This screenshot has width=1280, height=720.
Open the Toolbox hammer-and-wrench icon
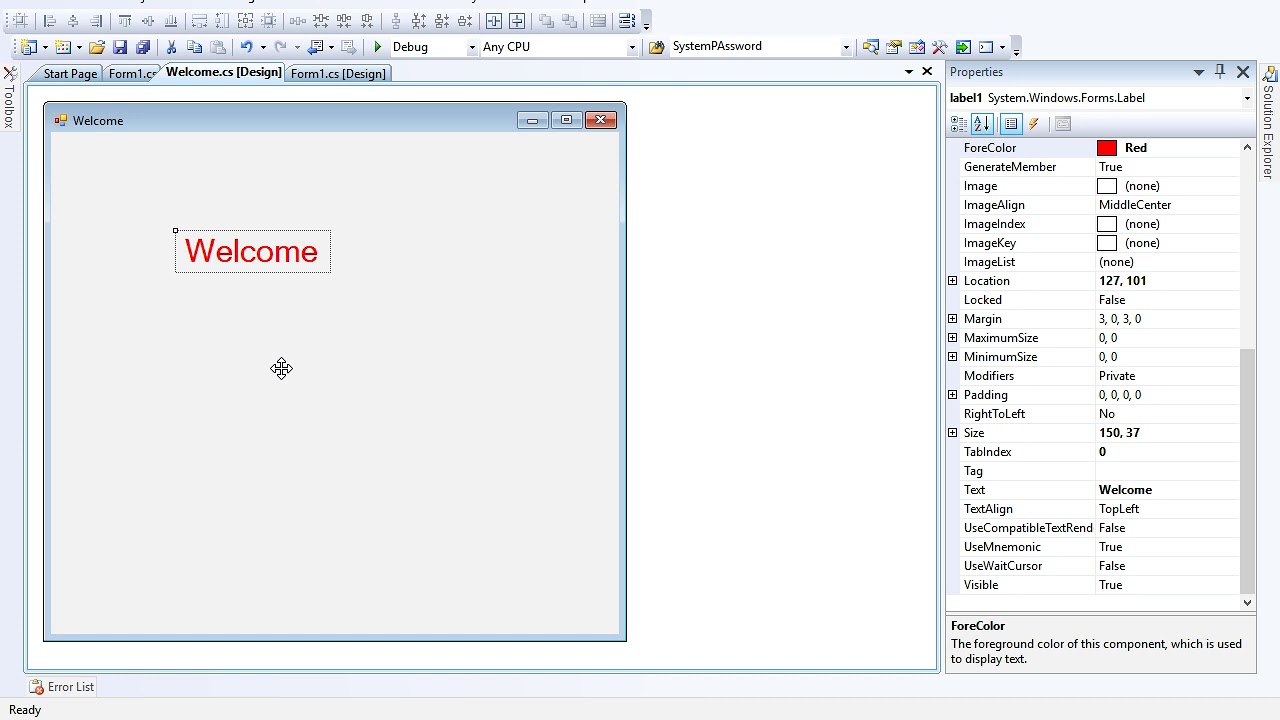tap(940, 47)
